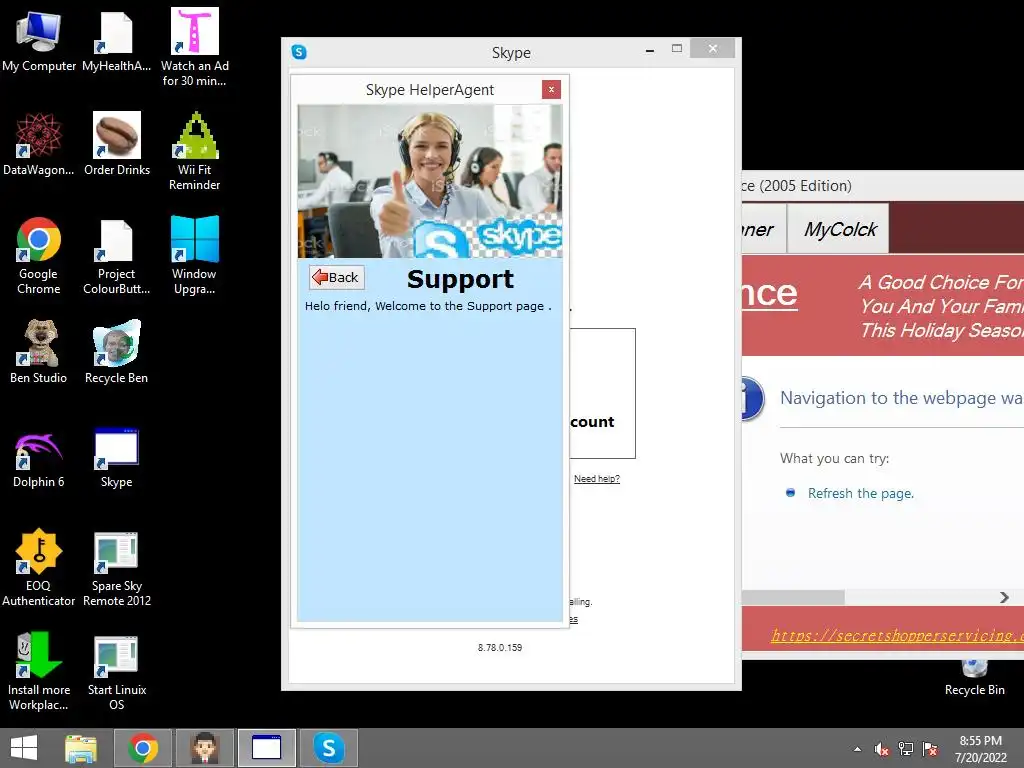Click the horizontal scrollbar right arrow
This screenshot has height=768, width=1024.
tap(1004, 598)
